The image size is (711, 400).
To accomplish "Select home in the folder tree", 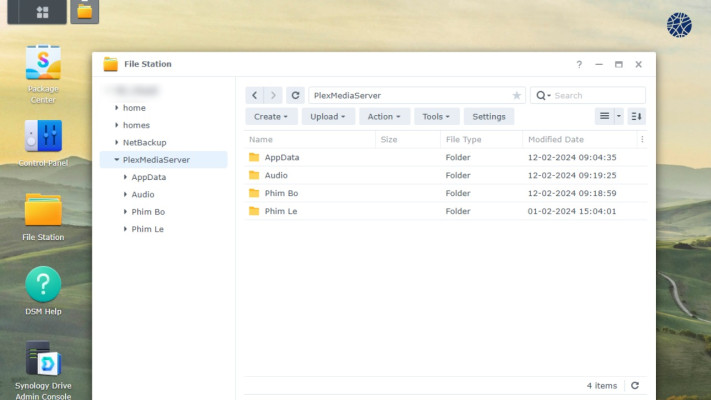I will click(x=134, y=108).
